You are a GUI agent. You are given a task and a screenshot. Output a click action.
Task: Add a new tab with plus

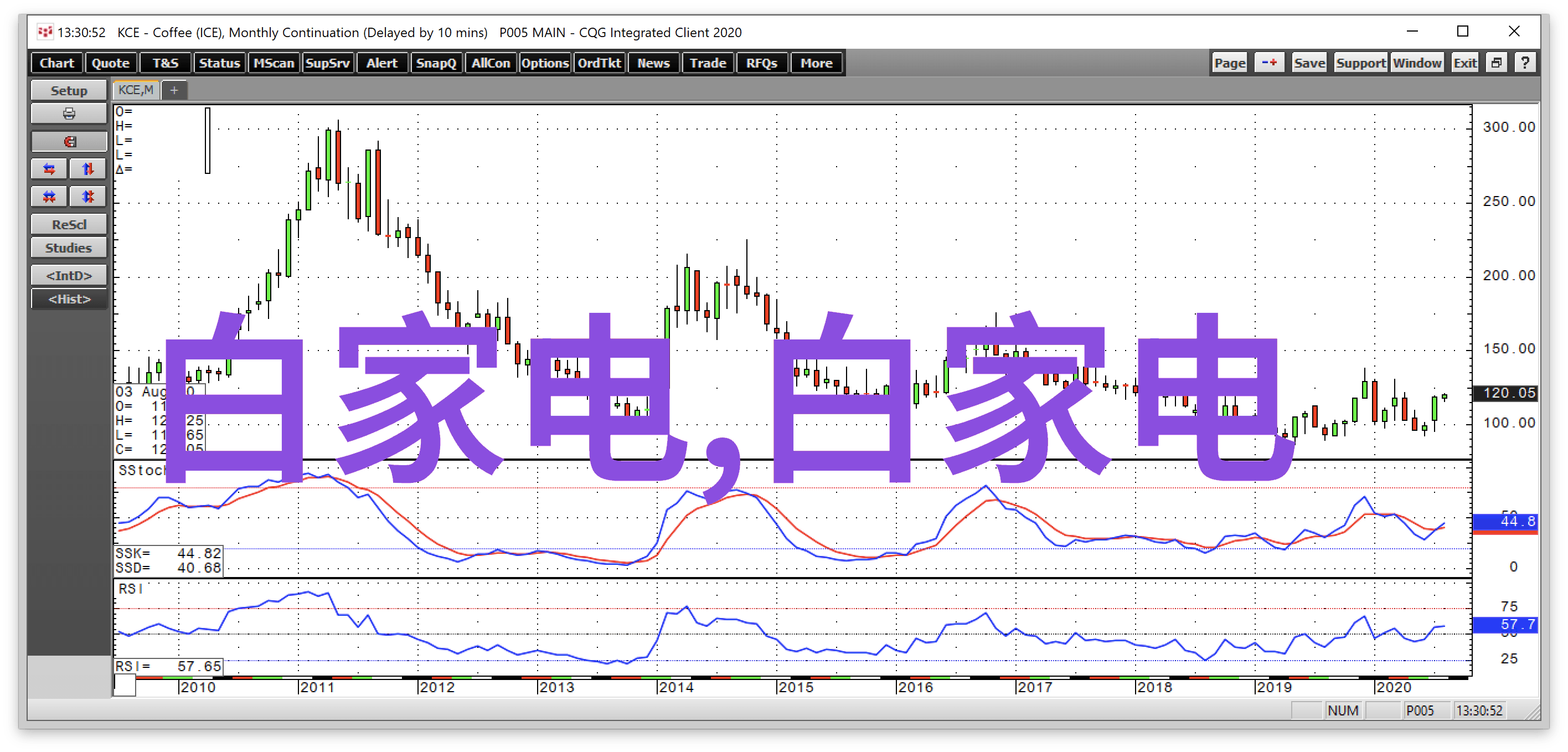pyautogui.click(x=174, y=90)
